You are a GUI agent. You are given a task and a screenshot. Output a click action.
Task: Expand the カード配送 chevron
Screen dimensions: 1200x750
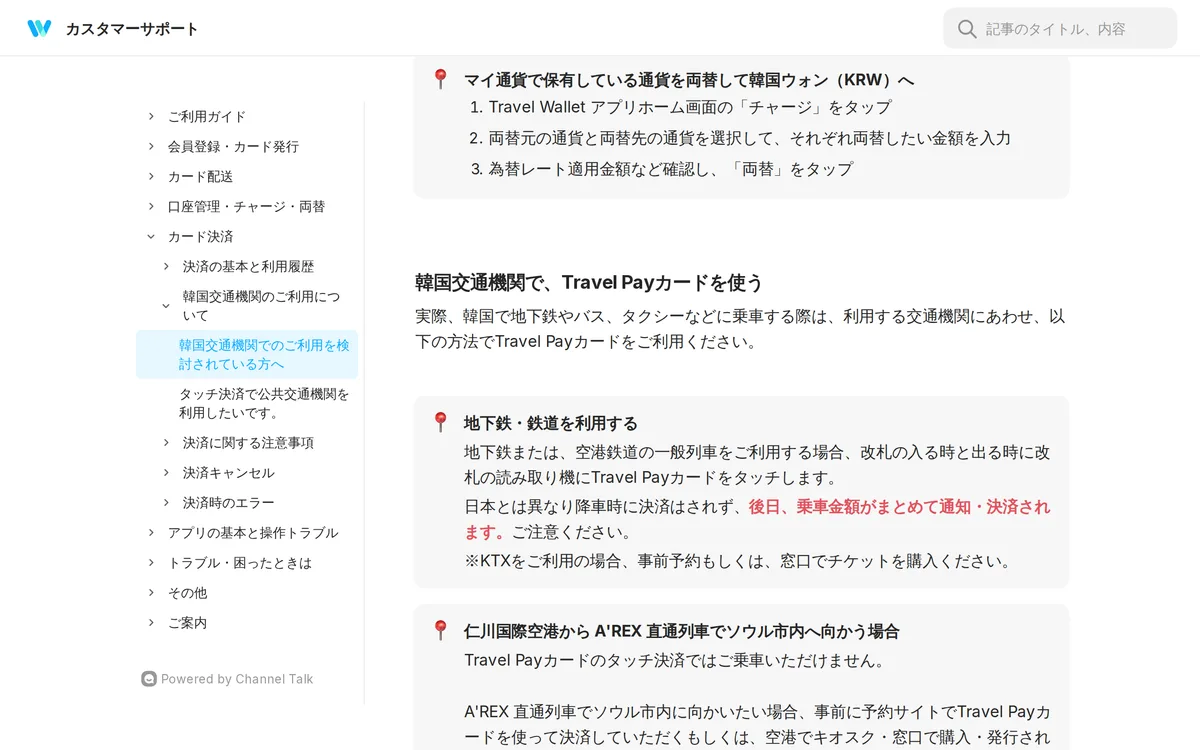151,176
